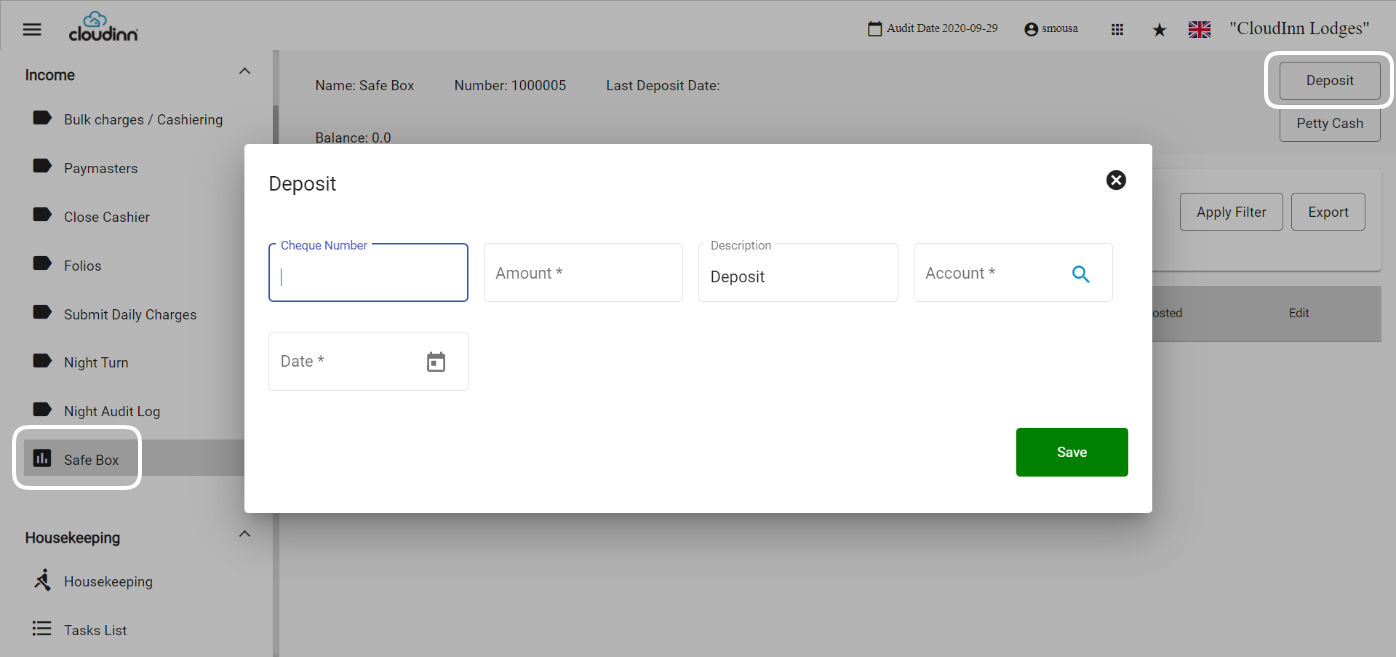Screen dimensions: 1396x657
Task: Save the deposit
Action: tap(1072, 452)
